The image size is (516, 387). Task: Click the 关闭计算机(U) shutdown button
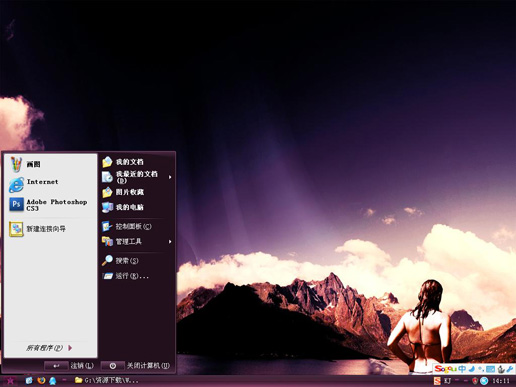click(x=135, y=366)
